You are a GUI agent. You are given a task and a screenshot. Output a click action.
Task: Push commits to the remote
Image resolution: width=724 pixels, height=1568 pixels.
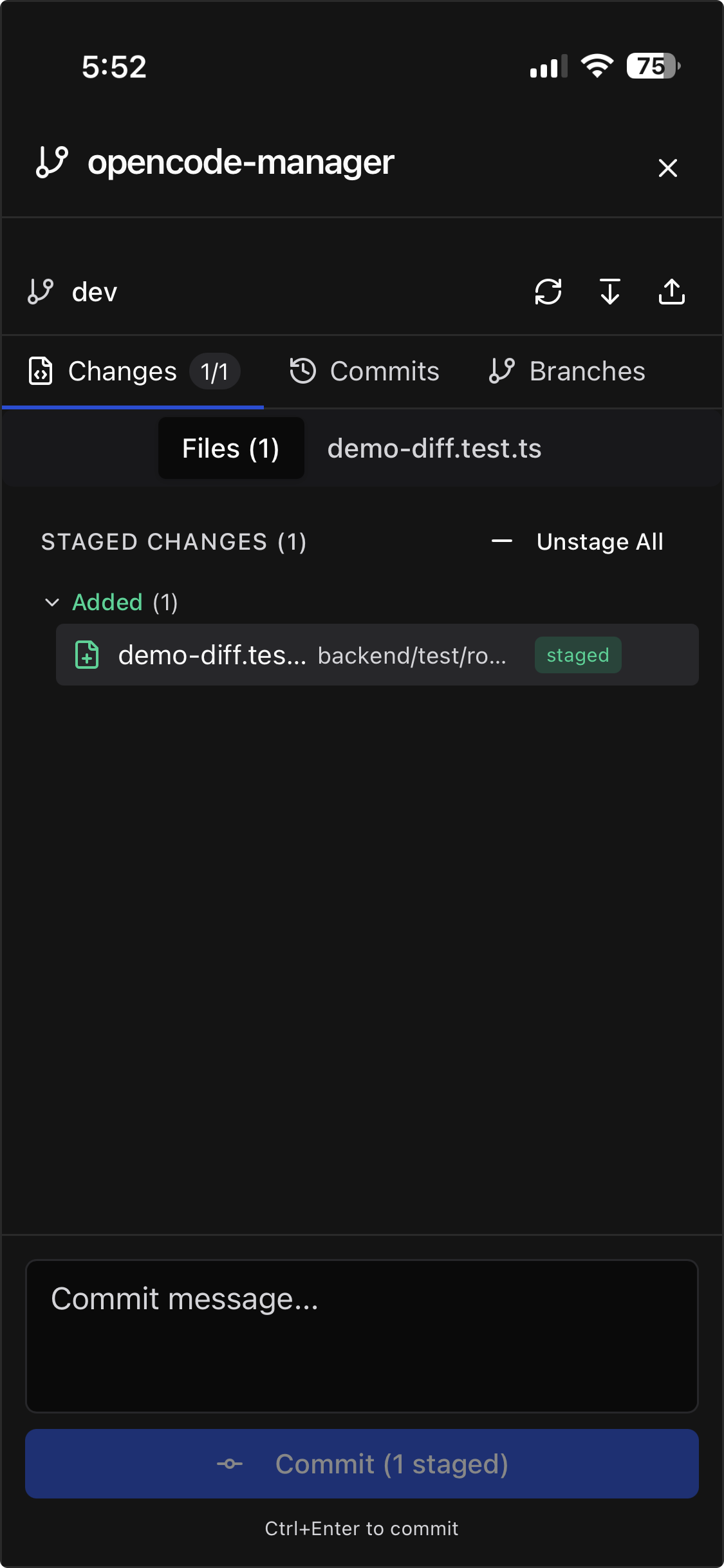[x=673, y=292]
